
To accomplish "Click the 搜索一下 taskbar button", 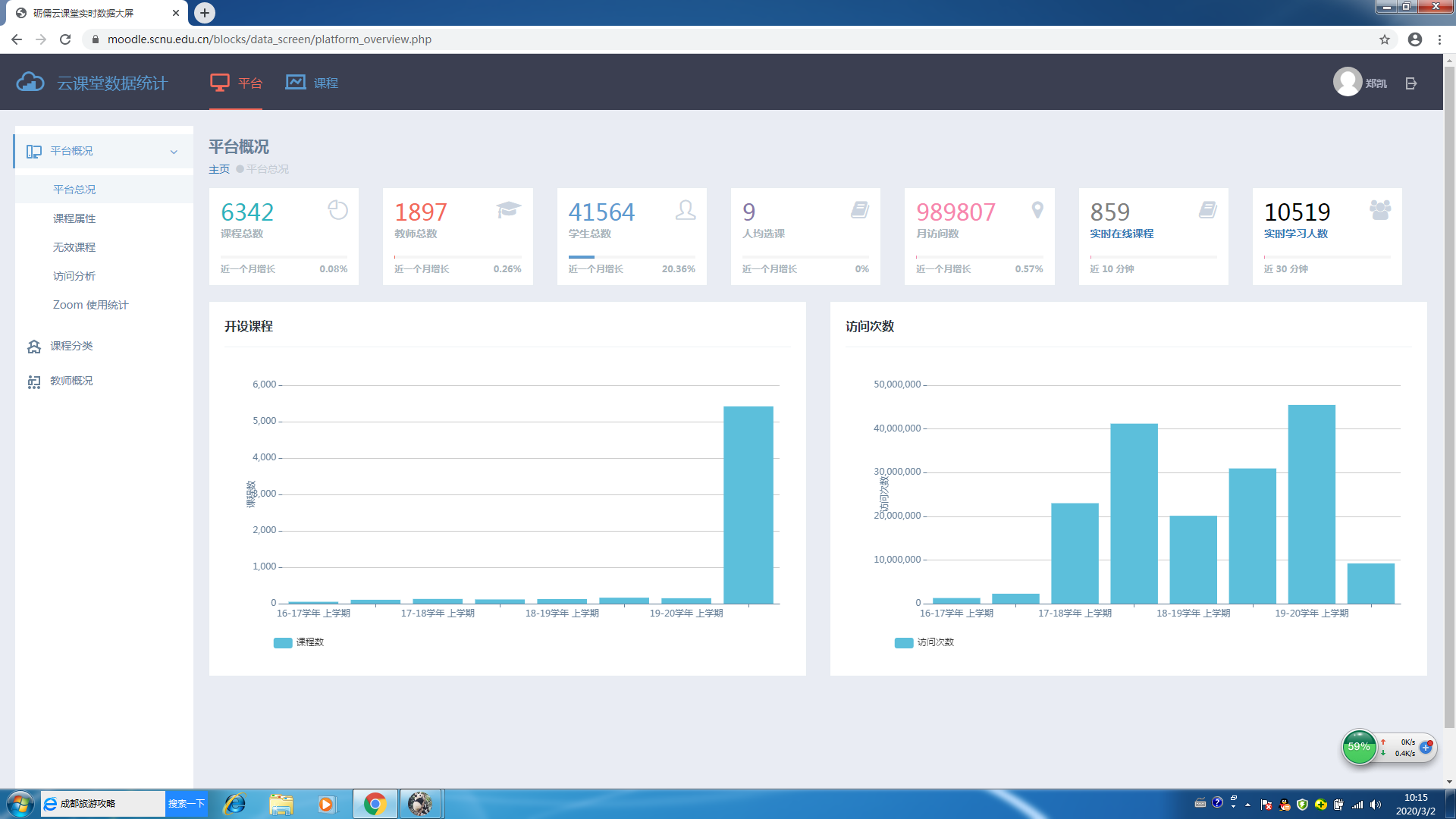I will 186,804.
